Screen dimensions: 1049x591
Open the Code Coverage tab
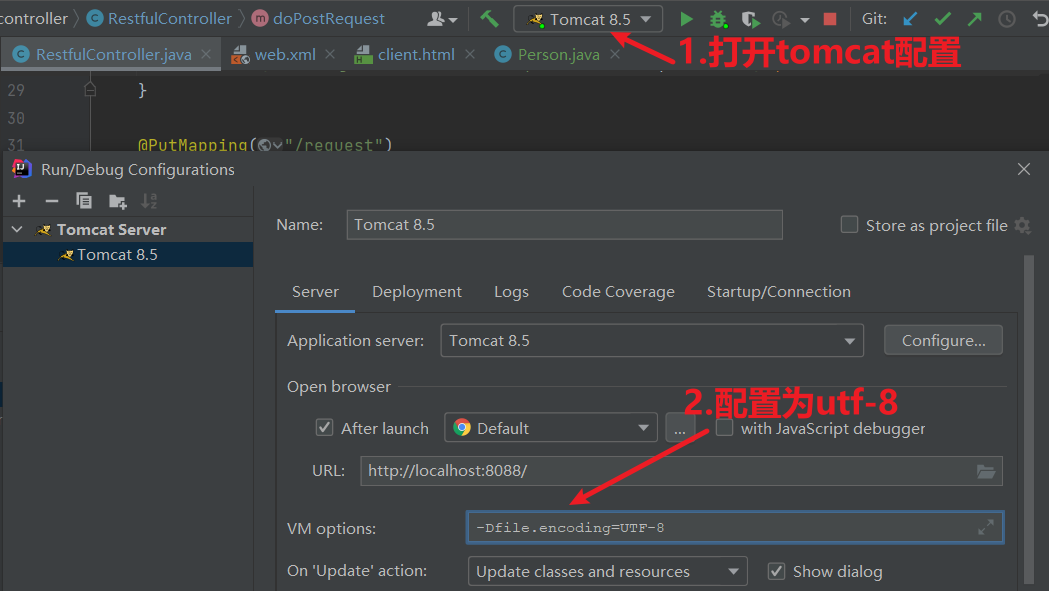pos(618,292)
